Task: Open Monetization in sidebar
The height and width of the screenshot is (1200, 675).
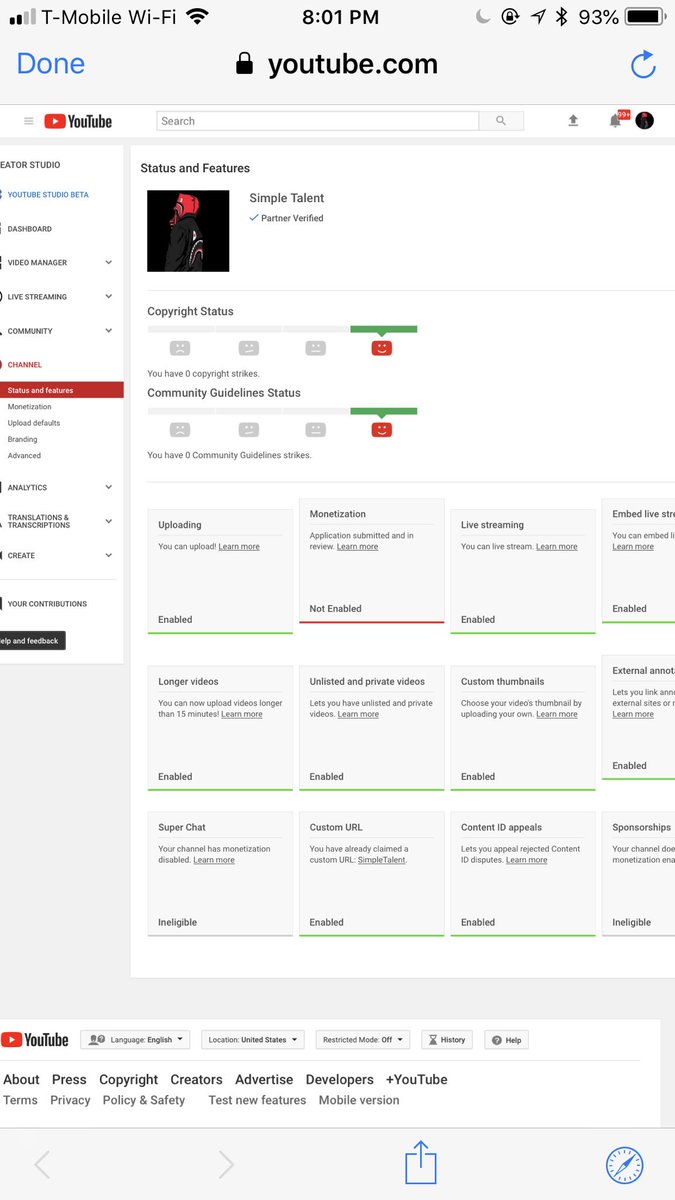Action: pos(29,407)
